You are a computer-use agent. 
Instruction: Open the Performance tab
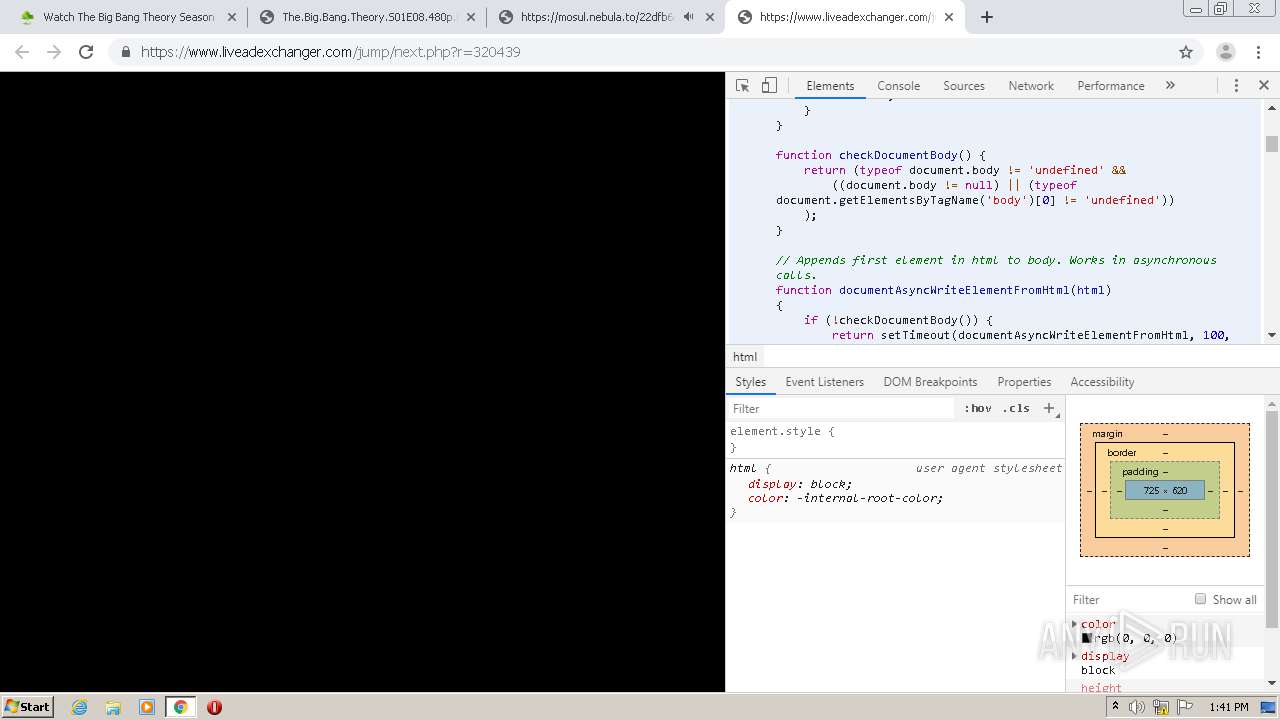coord(1111,86)
